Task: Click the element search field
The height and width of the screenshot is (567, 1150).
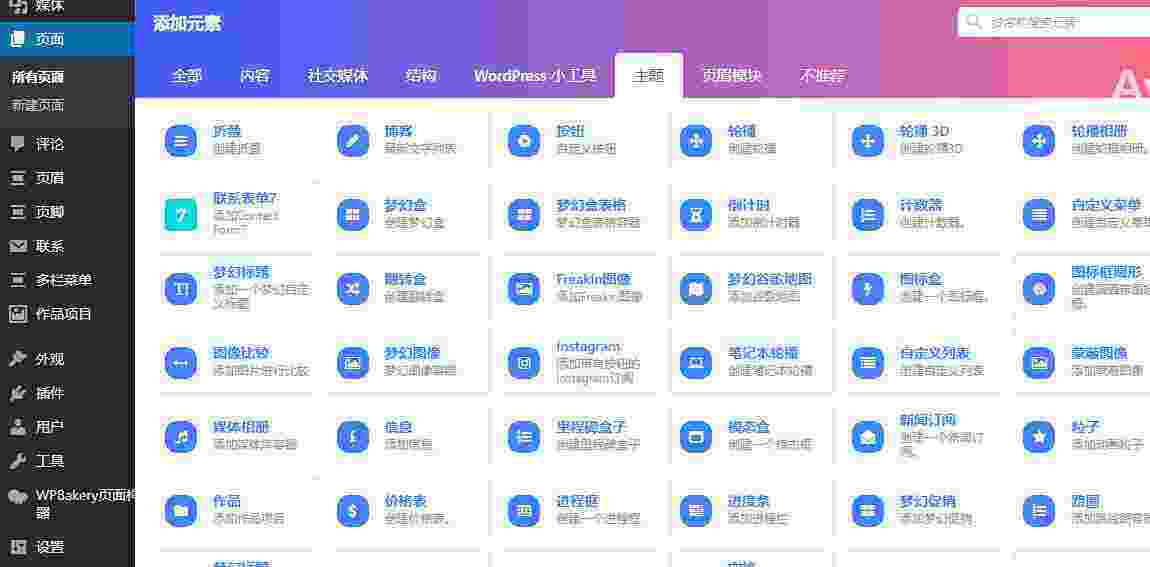Action: (x=1054, y=22)
